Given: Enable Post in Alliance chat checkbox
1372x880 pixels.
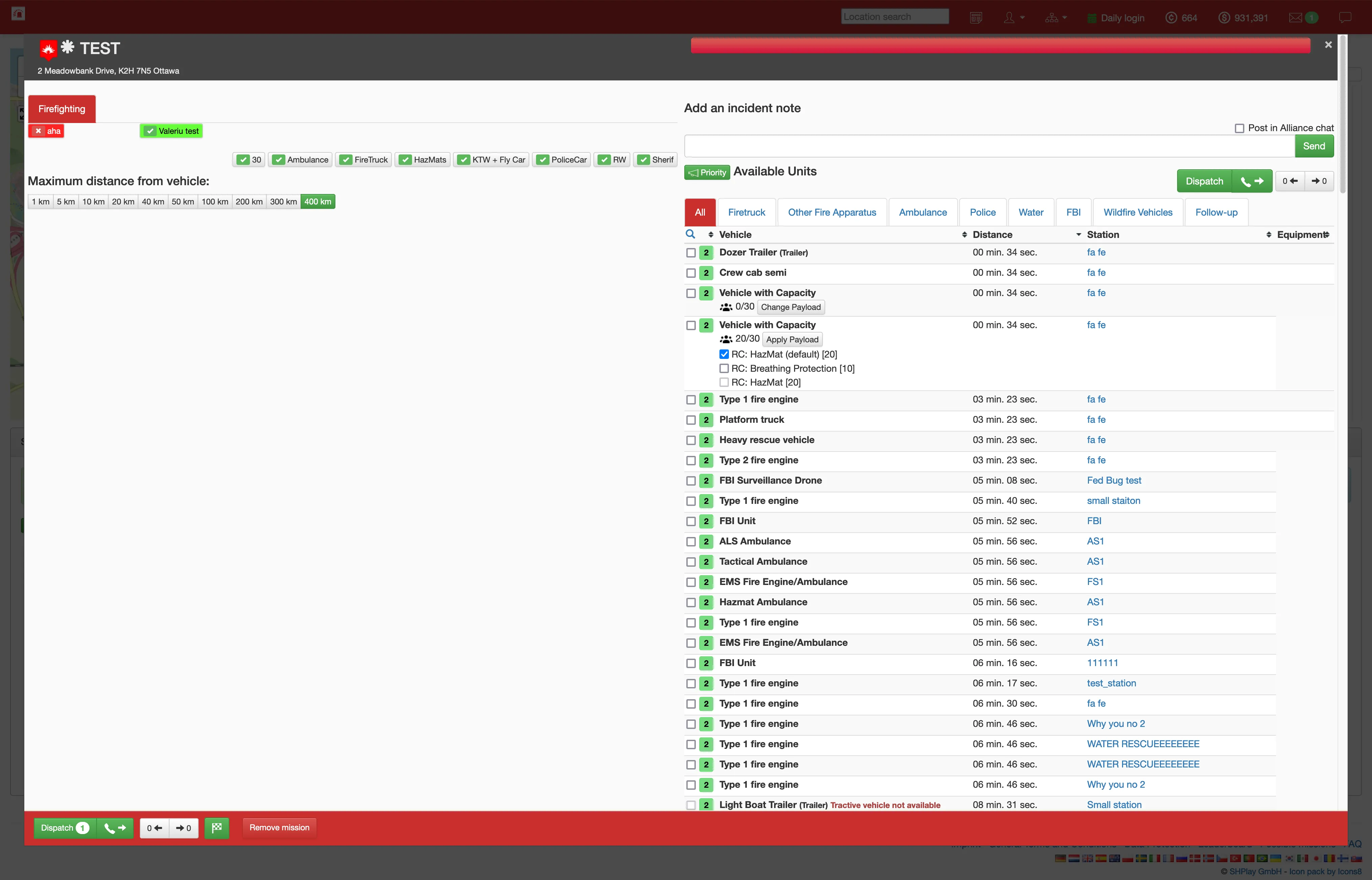Looking at the screenshot, I should tap(1240, 128).
